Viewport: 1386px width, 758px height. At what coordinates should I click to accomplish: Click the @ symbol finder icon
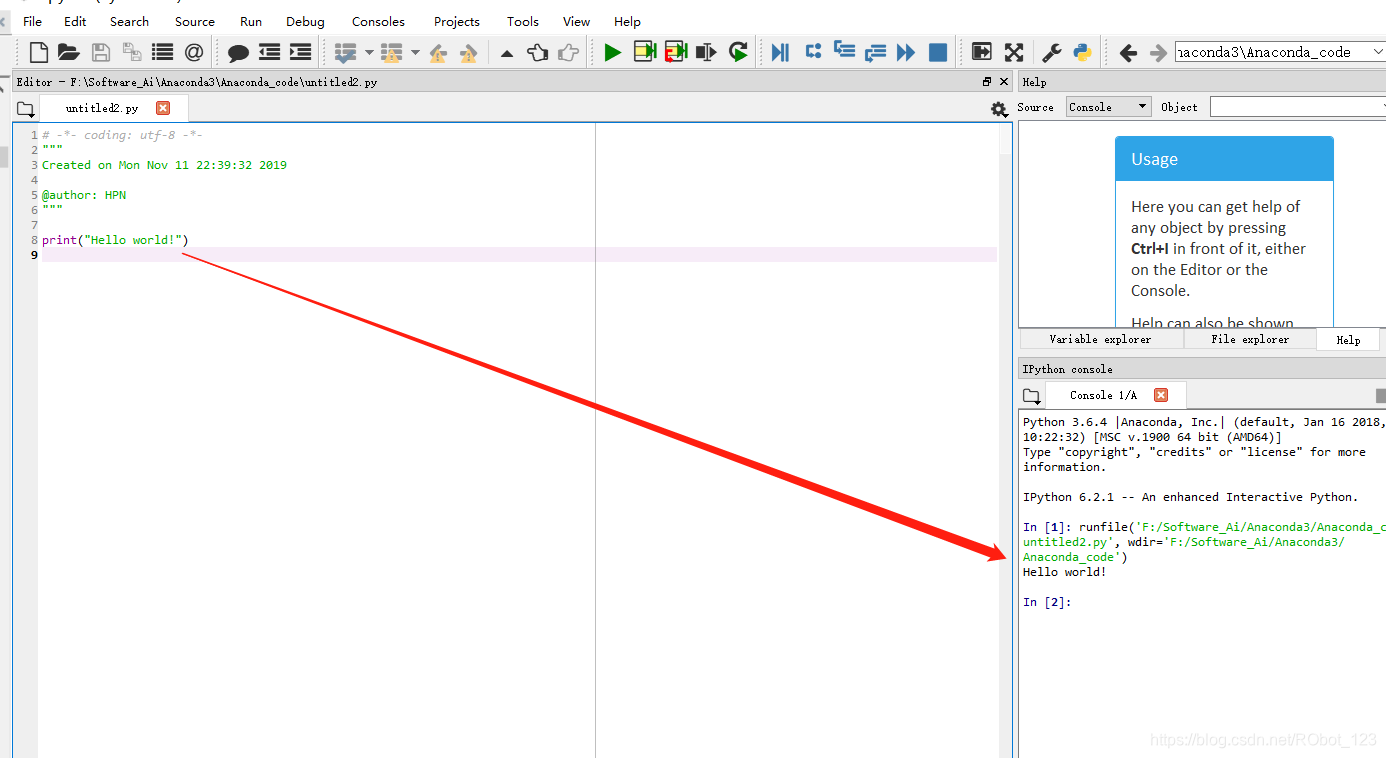(x=194, y=52)
